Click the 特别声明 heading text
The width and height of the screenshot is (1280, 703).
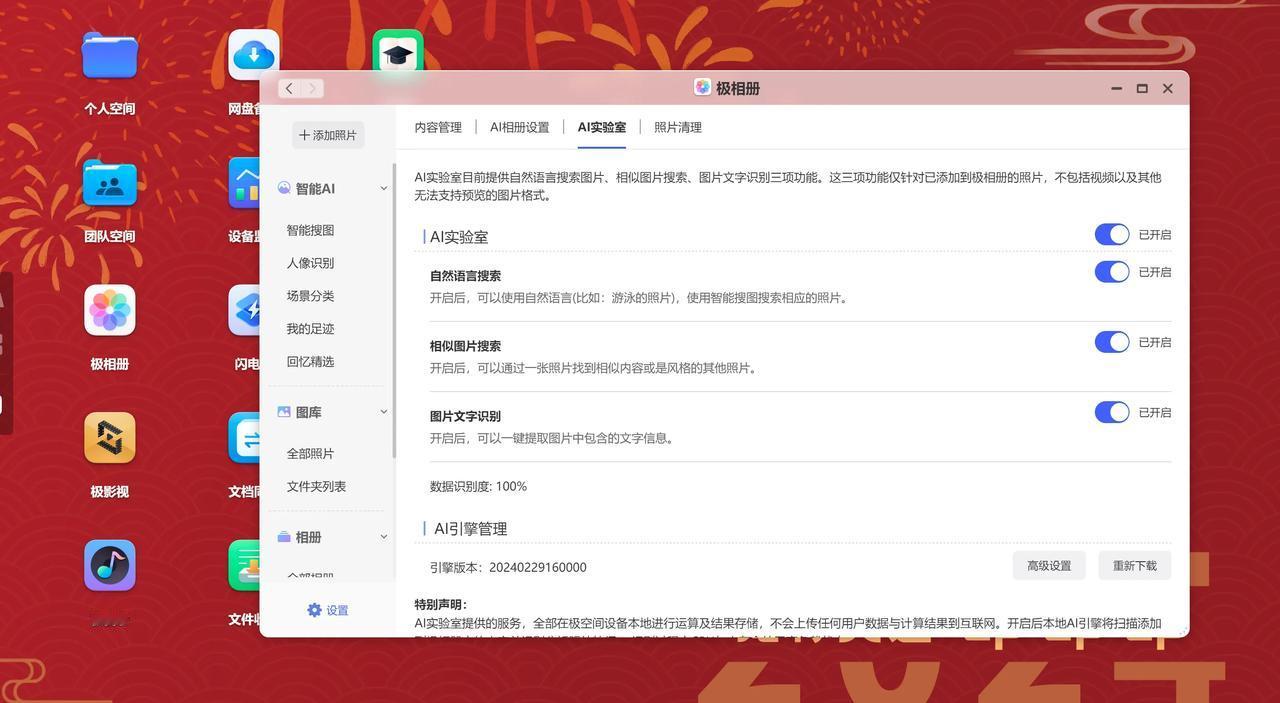440,604
